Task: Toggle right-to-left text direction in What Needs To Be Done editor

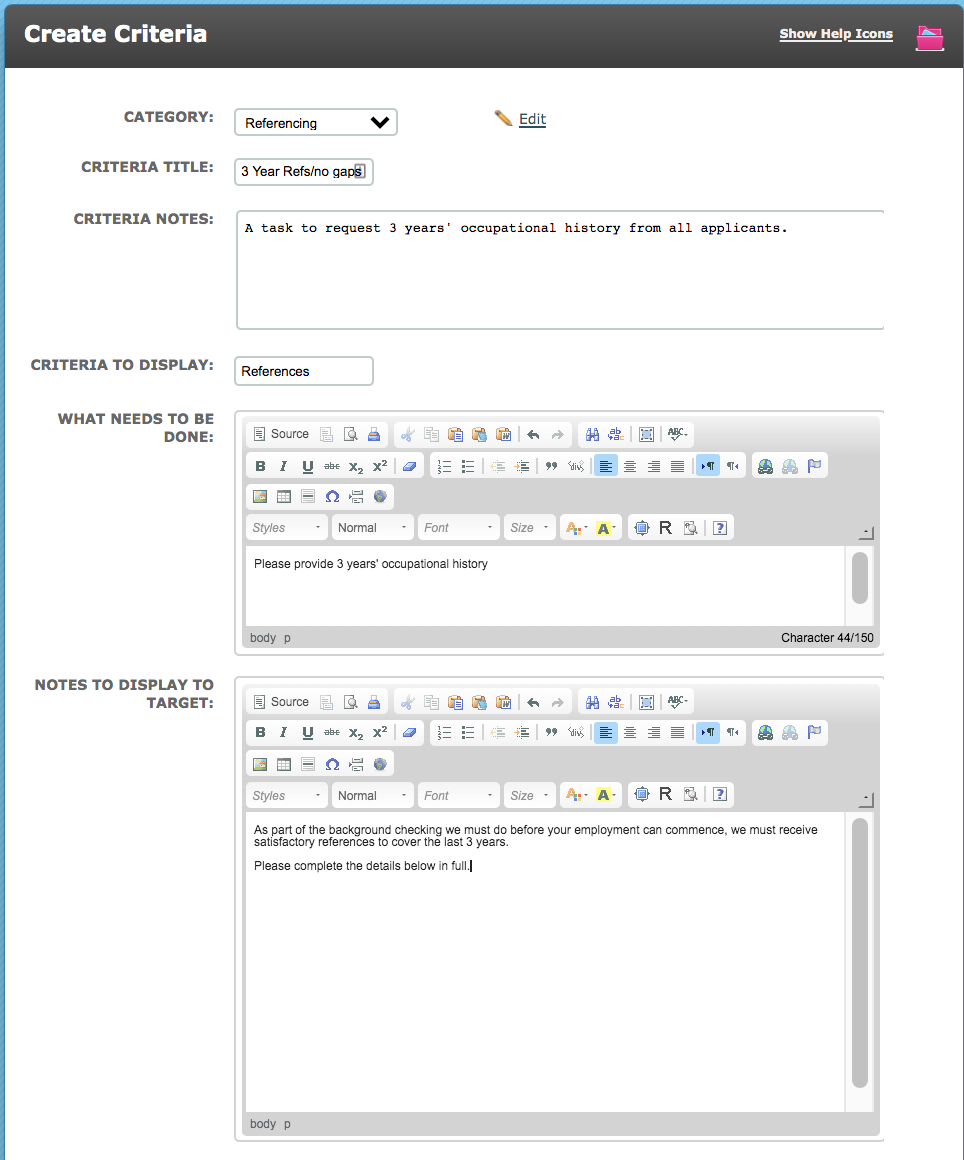Action: [x=732, y=466]
